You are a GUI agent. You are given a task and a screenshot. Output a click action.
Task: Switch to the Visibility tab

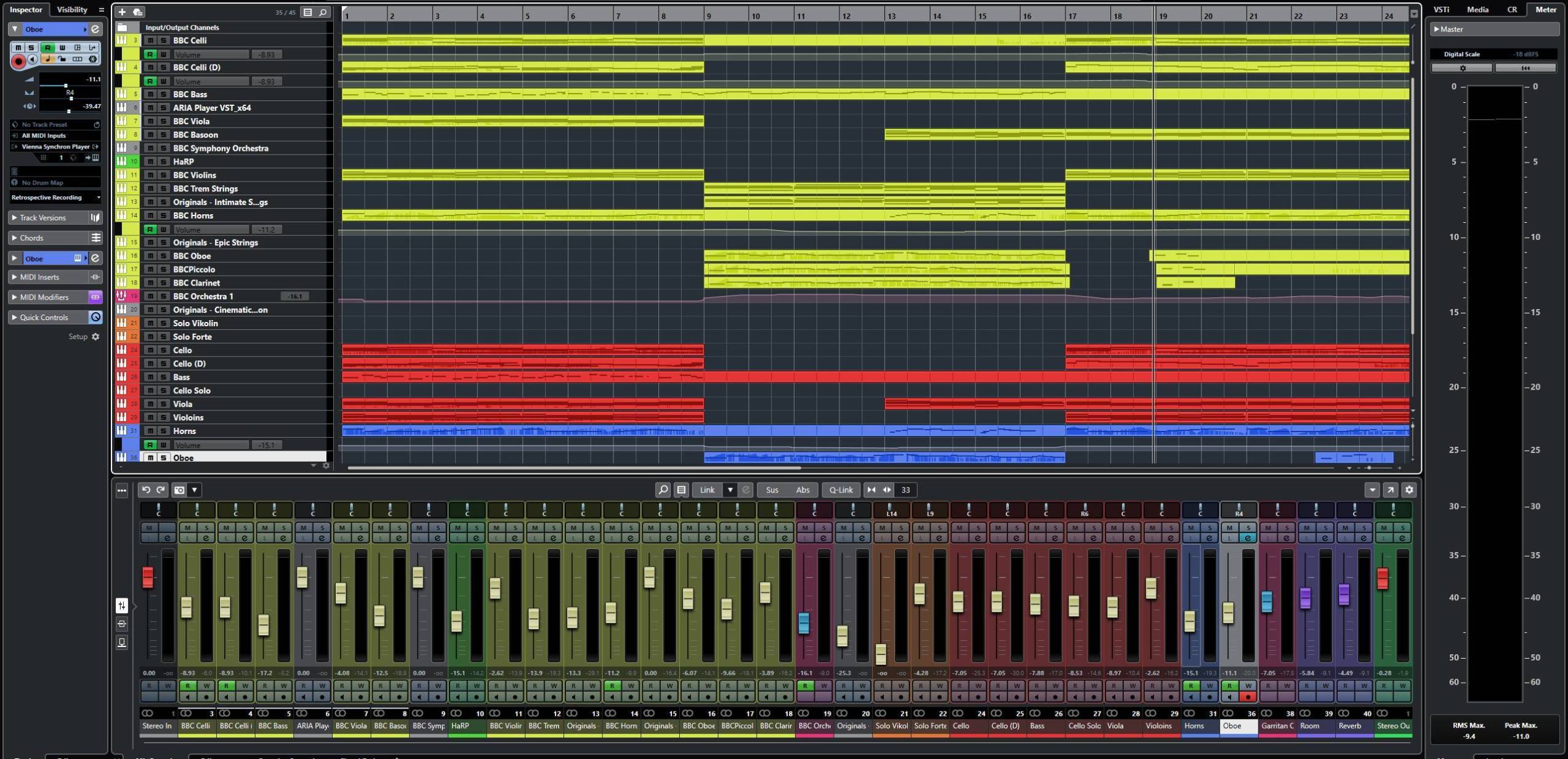point(72,9)
